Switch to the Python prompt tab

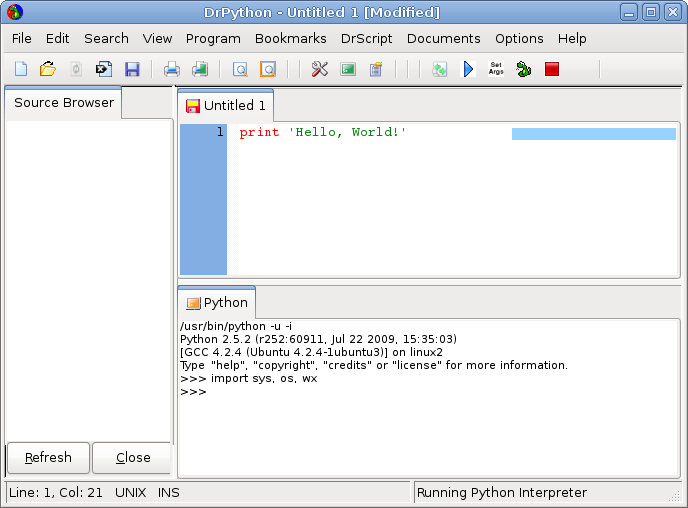(217, 303)
